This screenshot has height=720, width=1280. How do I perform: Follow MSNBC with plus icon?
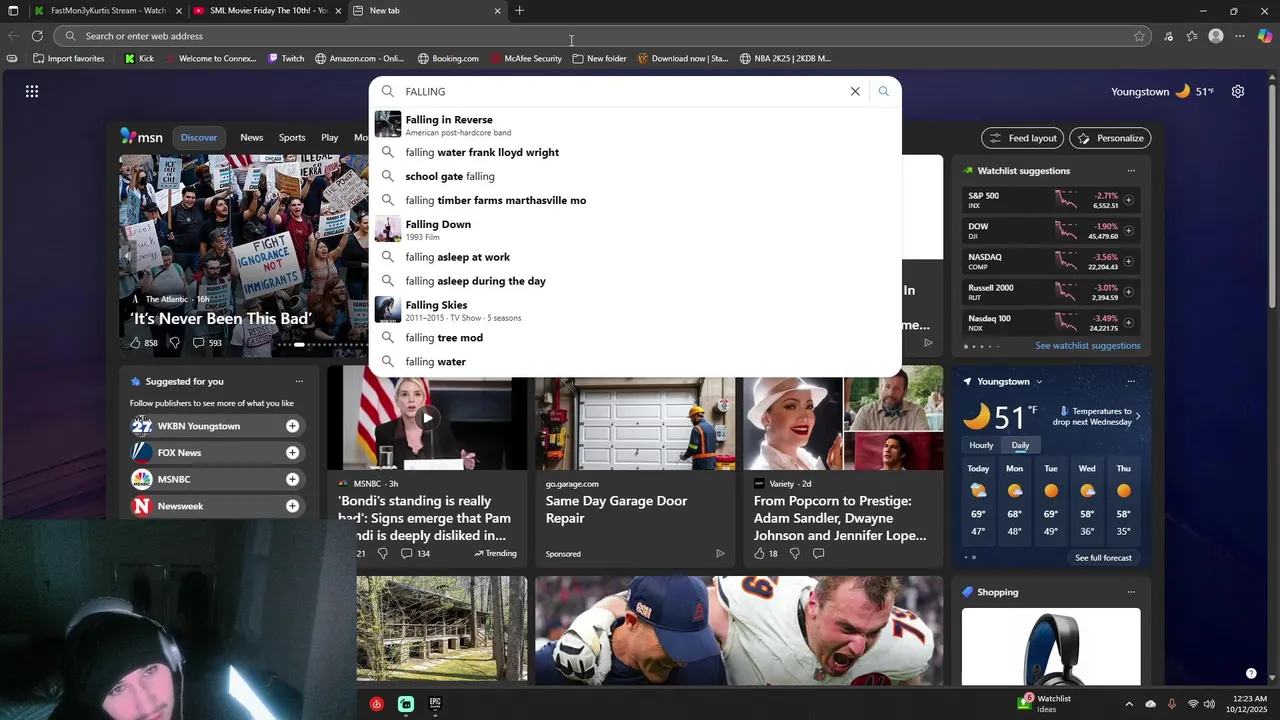tap(292, 479)
